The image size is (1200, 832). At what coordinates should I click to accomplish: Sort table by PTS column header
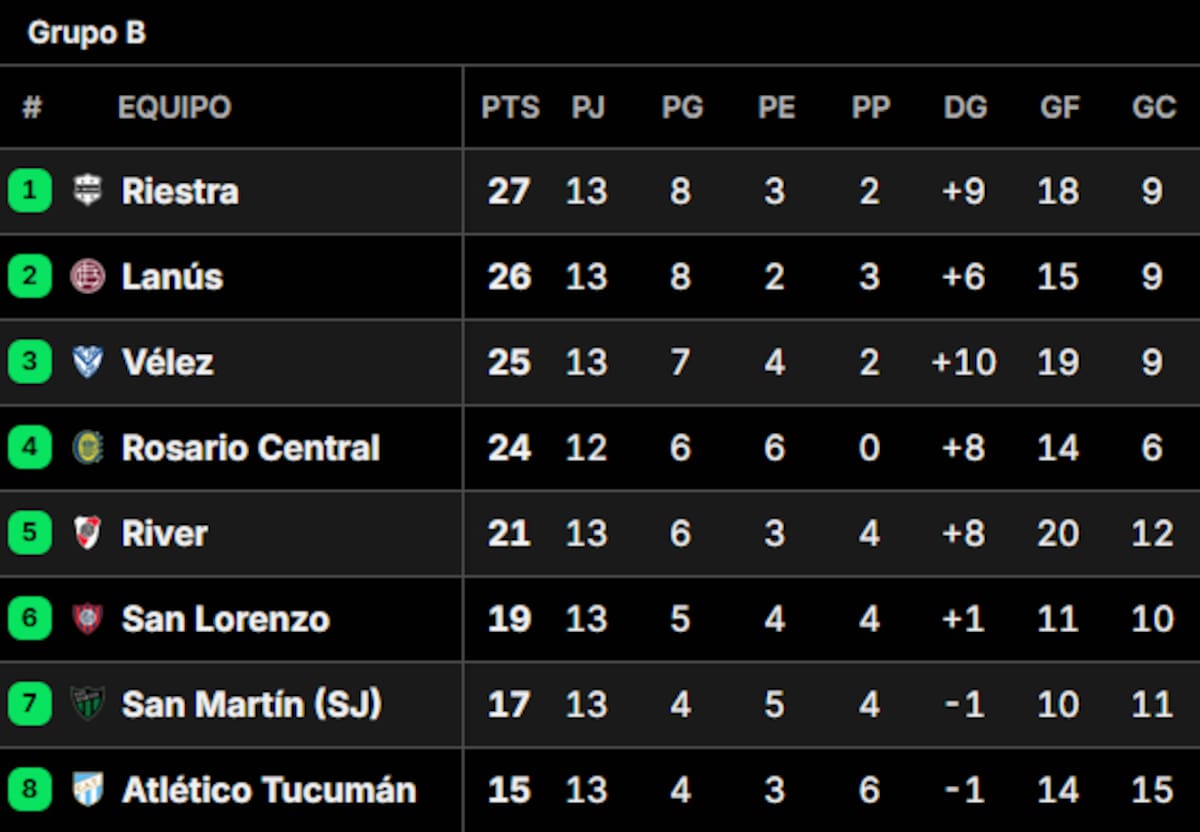coord(510,107)
